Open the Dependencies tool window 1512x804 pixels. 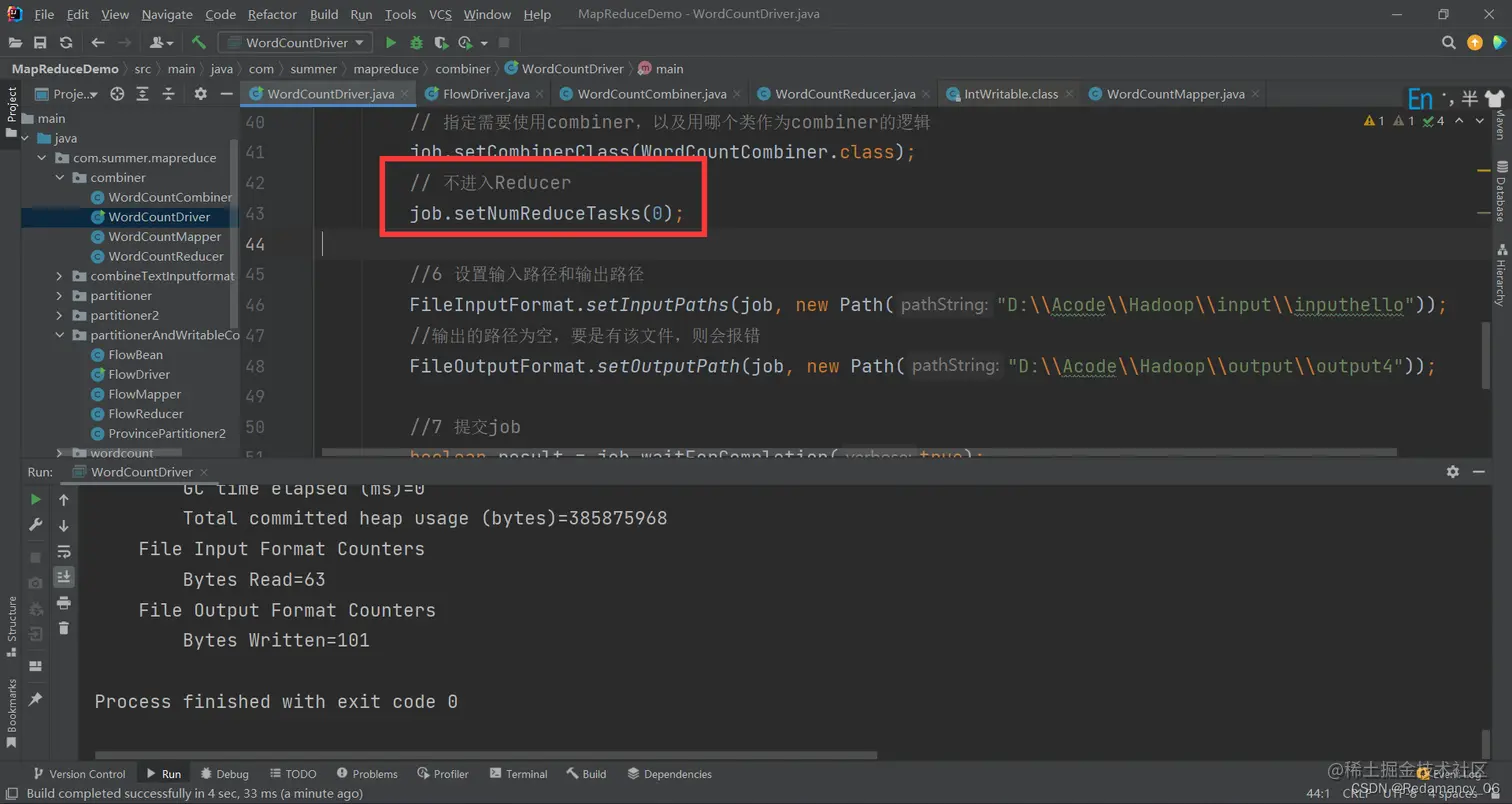669,774
